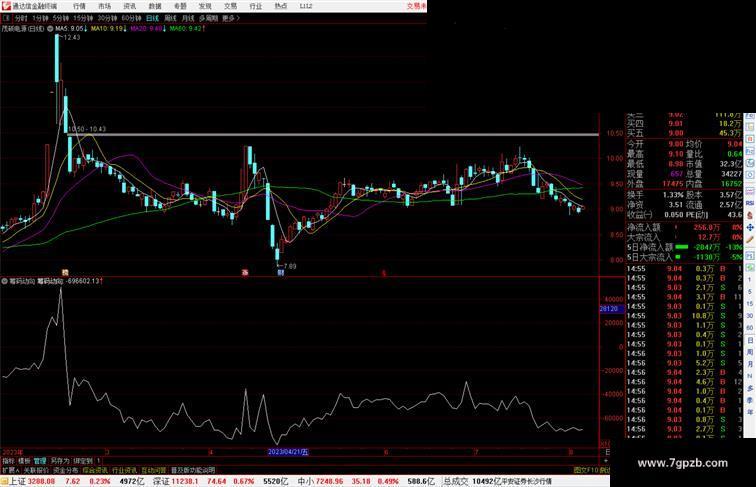
Task: Click the red event marker under the April spike
Action: pyautogui.click(x=245, y=272)
